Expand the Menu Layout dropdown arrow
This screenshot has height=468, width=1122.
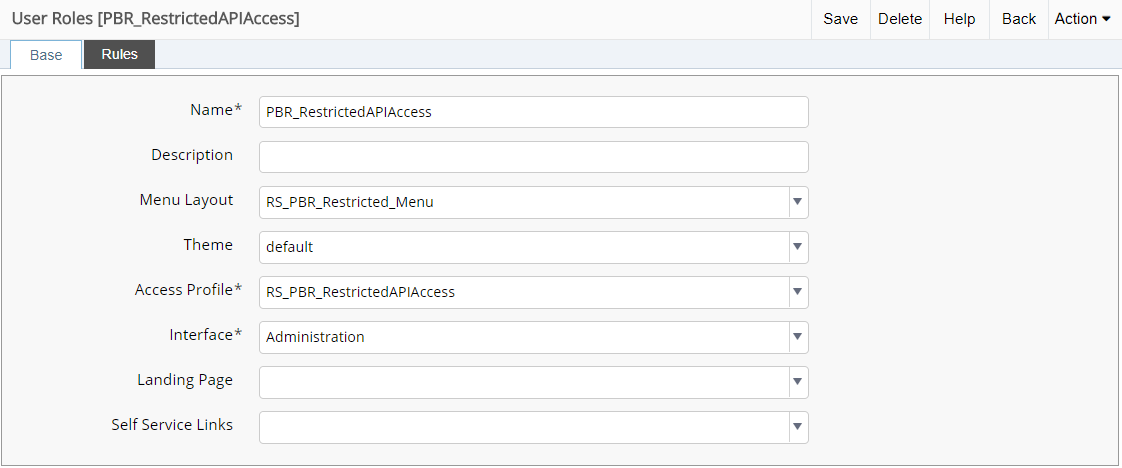(797, 202)
